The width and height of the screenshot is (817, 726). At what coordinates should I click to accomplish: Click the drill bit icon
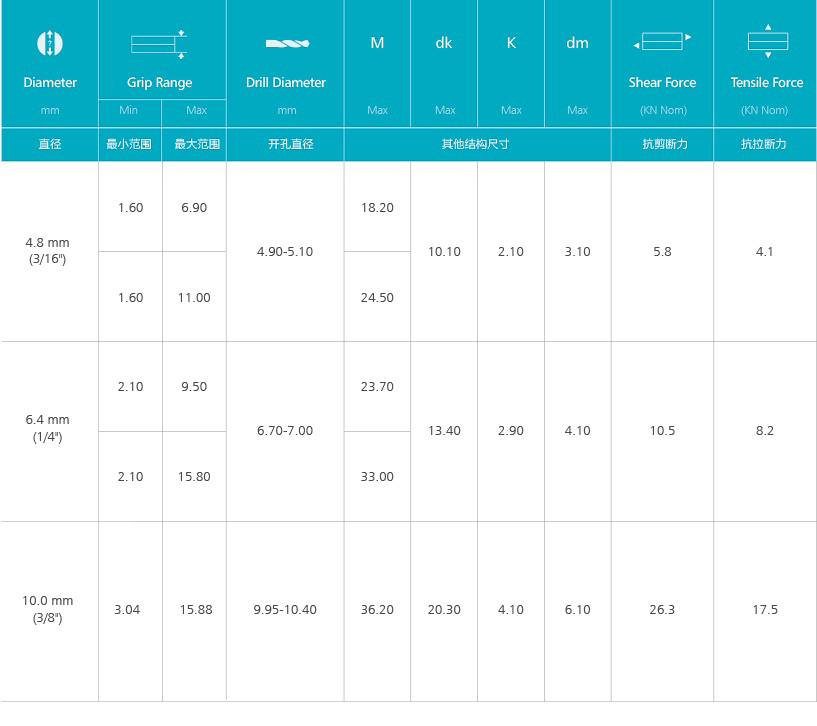[287, 43]
